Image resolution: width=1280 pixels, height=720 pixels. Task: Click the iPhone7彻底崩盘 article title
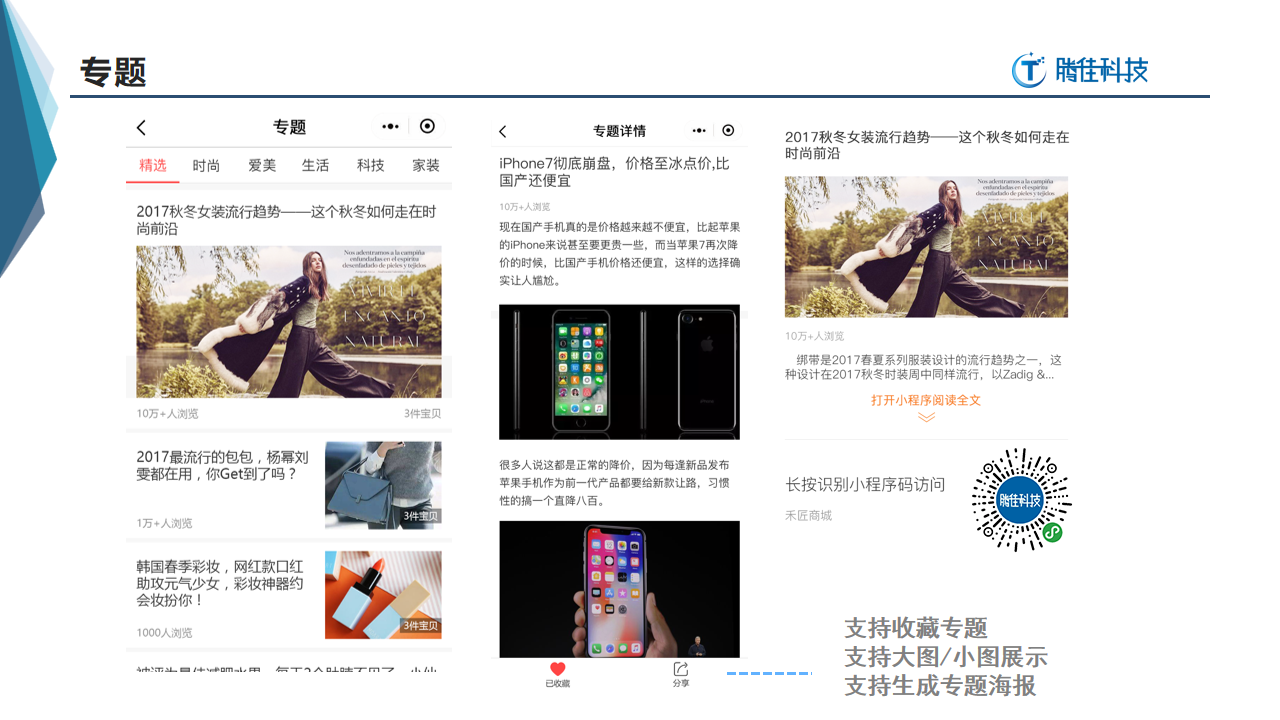pyautogui.click(x=615, y=172)
